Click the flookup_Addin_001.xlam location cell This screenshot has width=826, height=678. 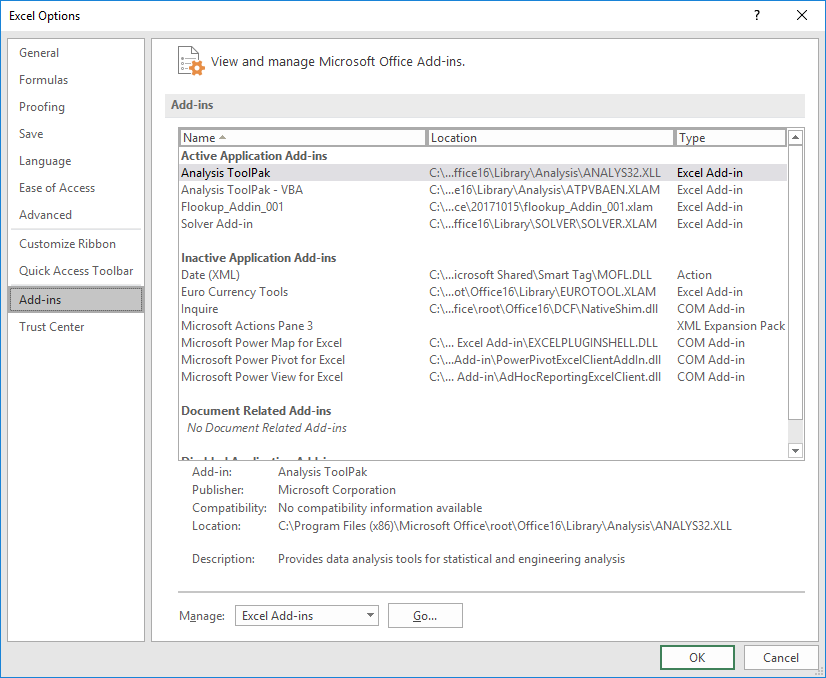coord(541,207)
